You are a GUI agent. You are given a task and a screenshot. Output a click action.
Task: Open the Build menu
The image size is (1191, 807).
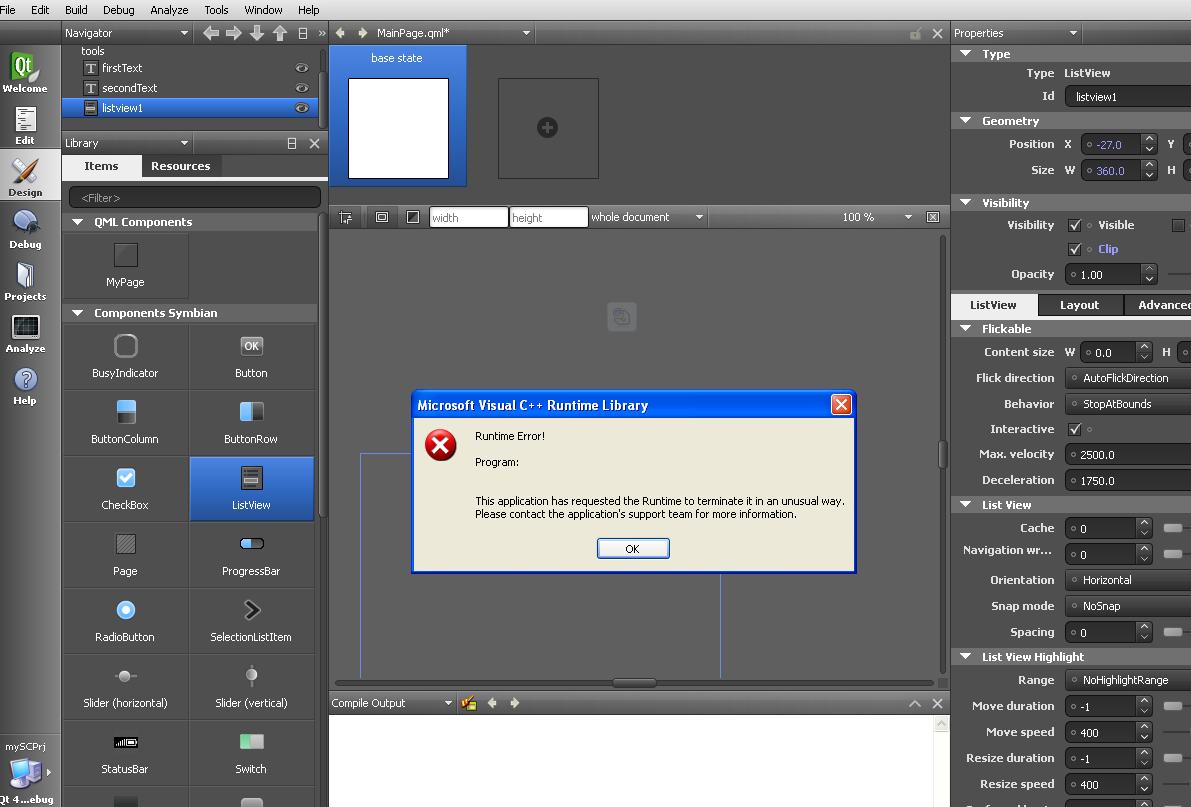(x=76, y=9)
